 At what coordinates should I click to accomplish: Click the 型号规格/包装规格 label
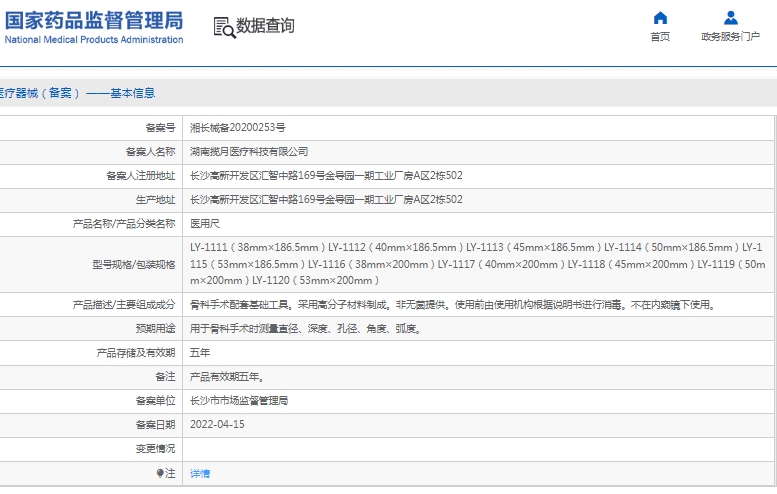pyautogui.click(x=134, y=265)
